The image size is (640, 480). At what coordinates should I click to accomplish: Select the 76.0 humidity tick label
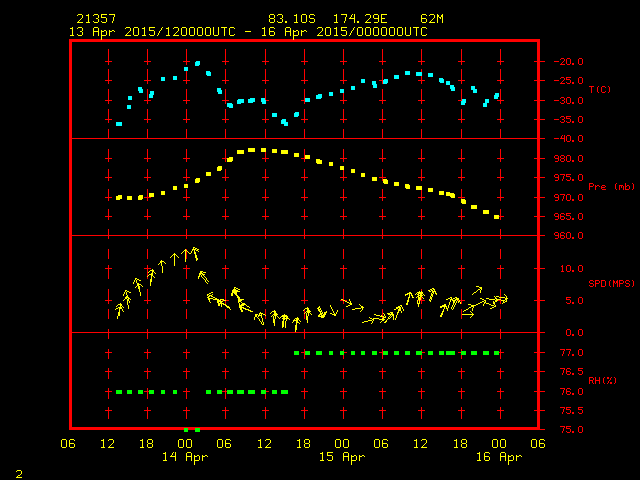(572, 392)
